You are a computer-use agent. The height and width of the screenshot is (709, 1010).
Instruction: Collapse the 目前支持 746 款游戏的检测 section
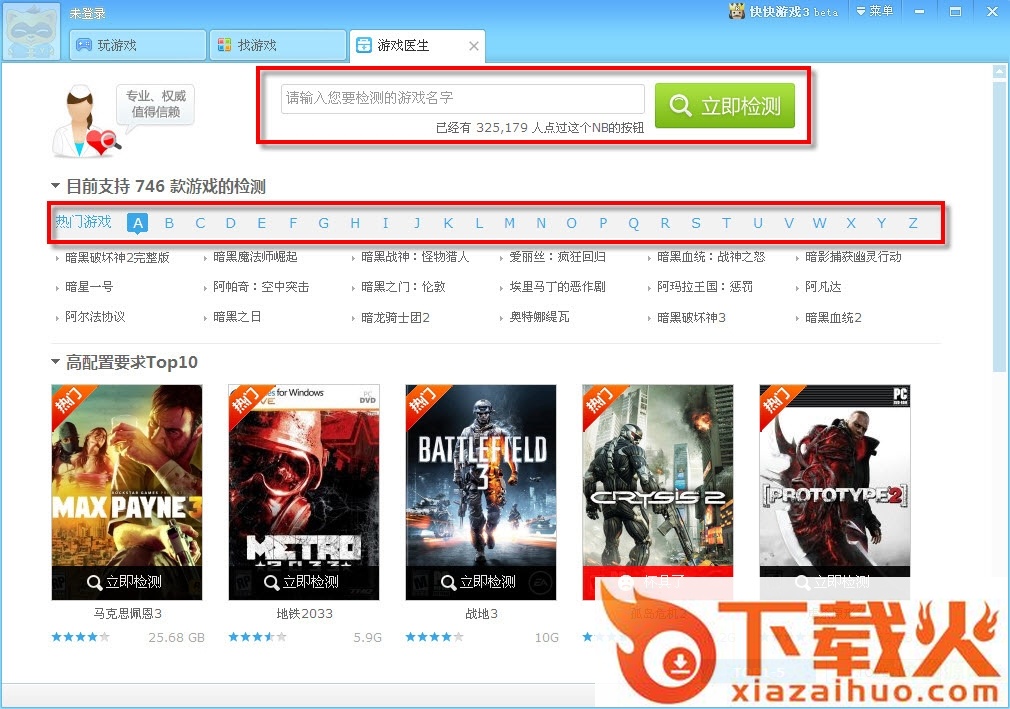tap(55, 186)
